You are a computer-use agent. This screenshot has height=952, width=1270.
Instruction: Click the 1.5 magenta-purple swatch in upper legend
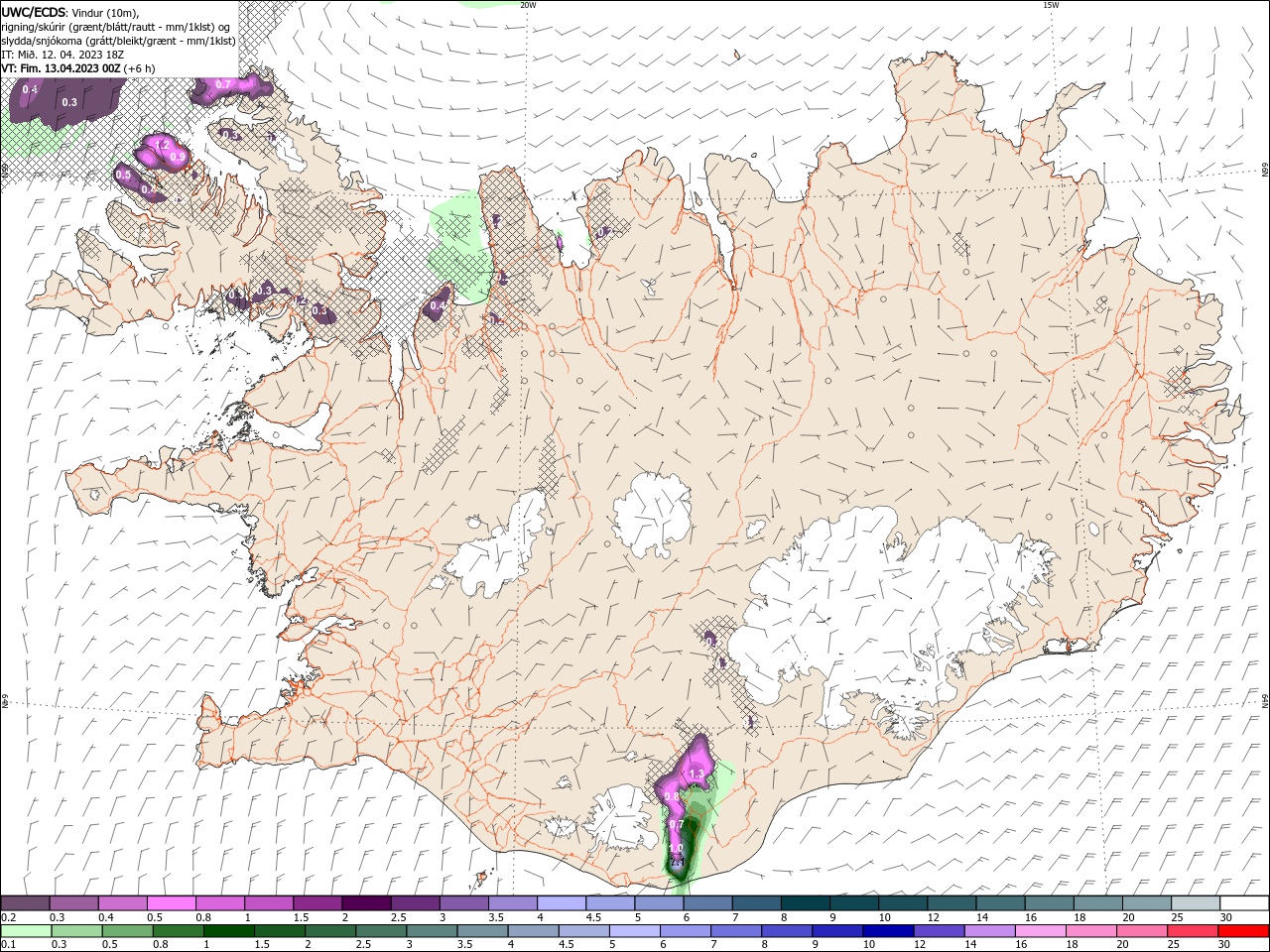317,903
